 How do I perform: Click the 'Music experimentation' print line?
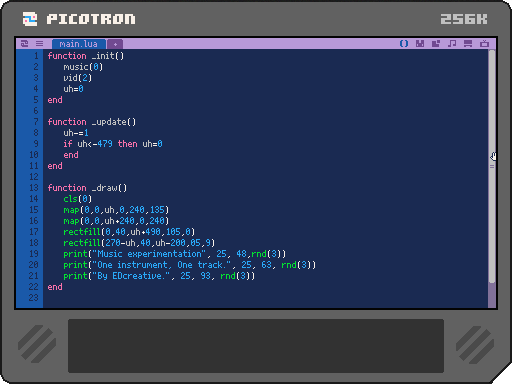(x=175, y=254)
